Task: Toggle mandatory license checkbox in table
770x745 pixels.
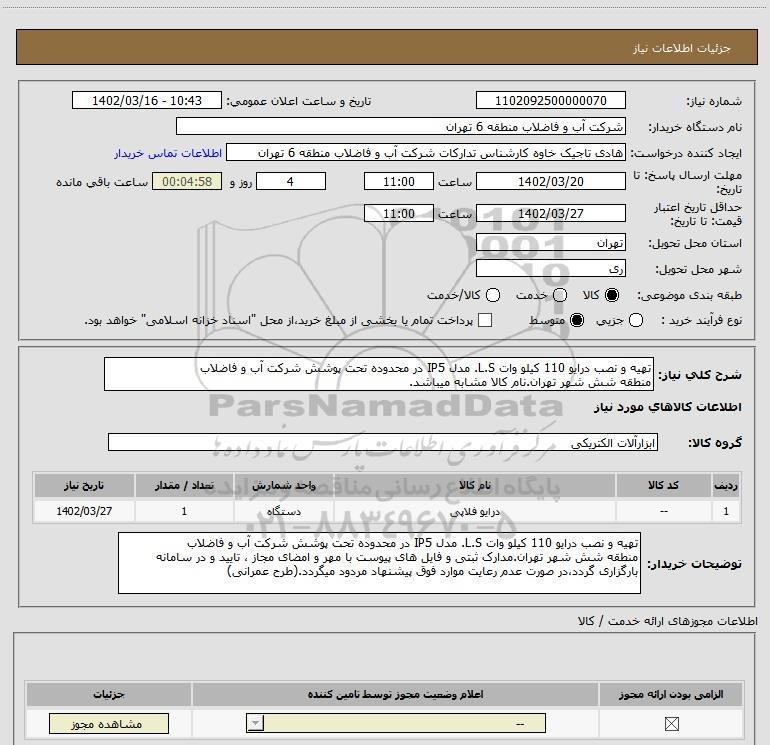Action: (671, 724)
